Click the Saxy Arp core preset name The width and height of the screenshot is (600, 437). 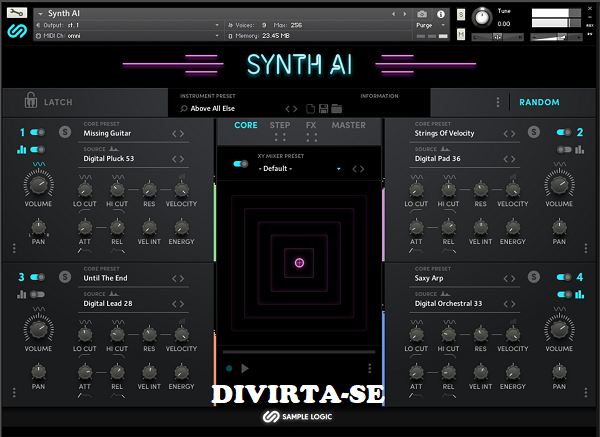[429, 278]
